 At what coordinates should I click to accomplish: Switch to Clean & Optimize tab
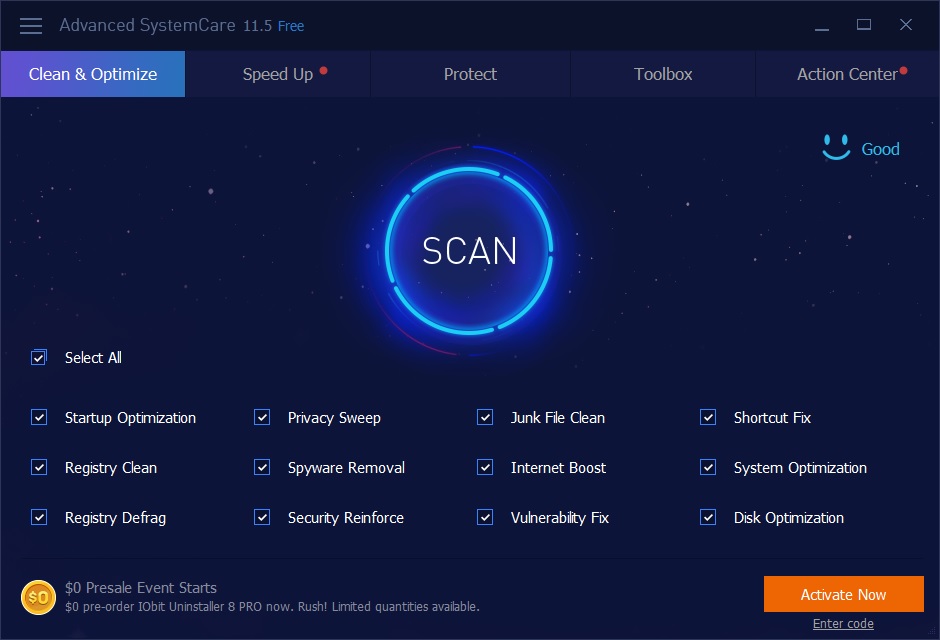tap(93, 74)
